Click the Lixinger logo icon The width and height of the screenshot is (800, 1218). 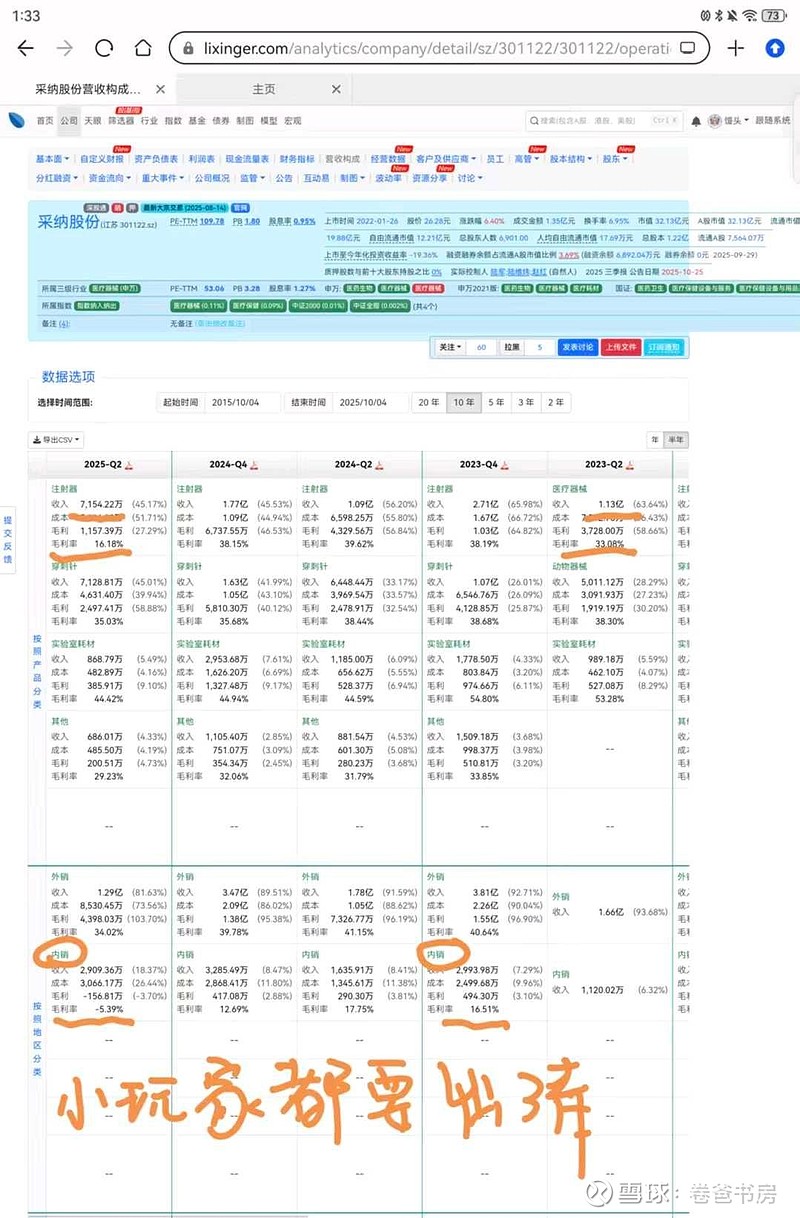tap(17, 120)
